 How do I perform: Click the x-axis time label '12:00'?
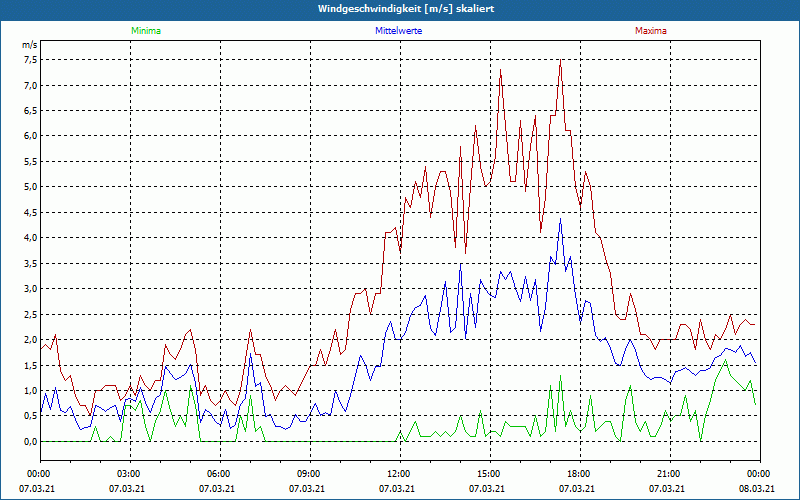(398, 474)
